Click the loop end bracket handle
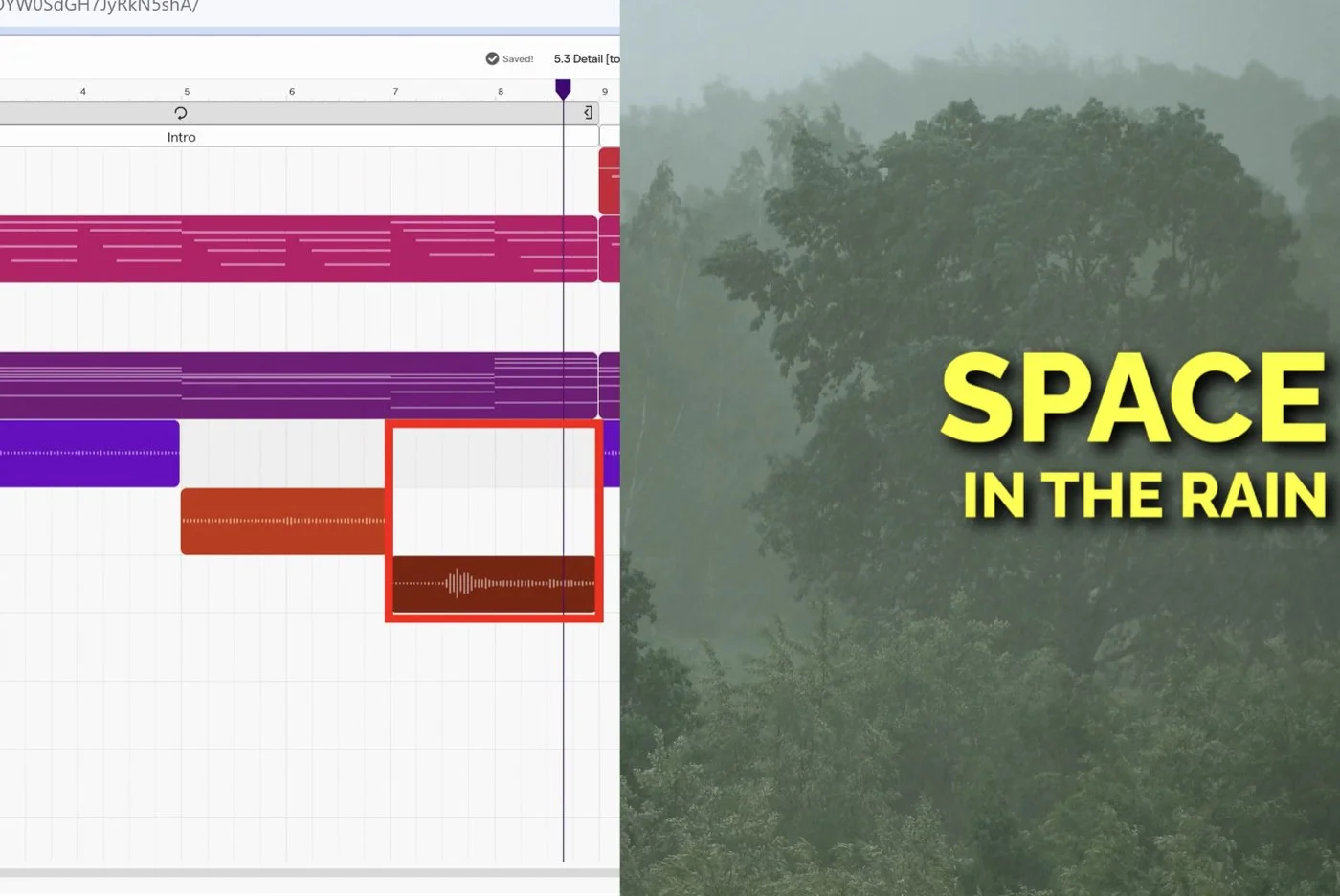Screen dimensions: 1340x896 pyautogui.click(x=588, y=113)
